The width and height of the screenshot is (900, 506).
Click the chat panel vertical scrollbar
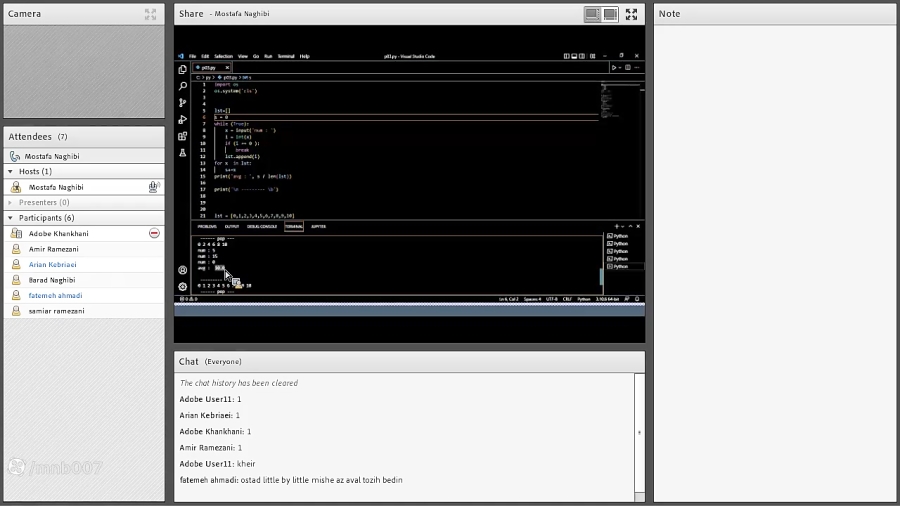640,433
